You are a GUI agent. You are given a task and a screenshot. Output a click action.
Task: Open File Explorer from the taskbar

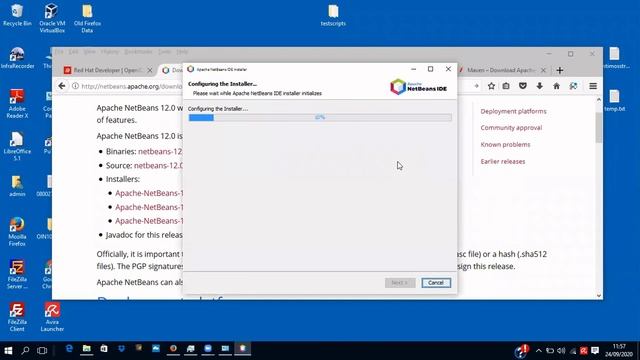[x=87, y=349]
